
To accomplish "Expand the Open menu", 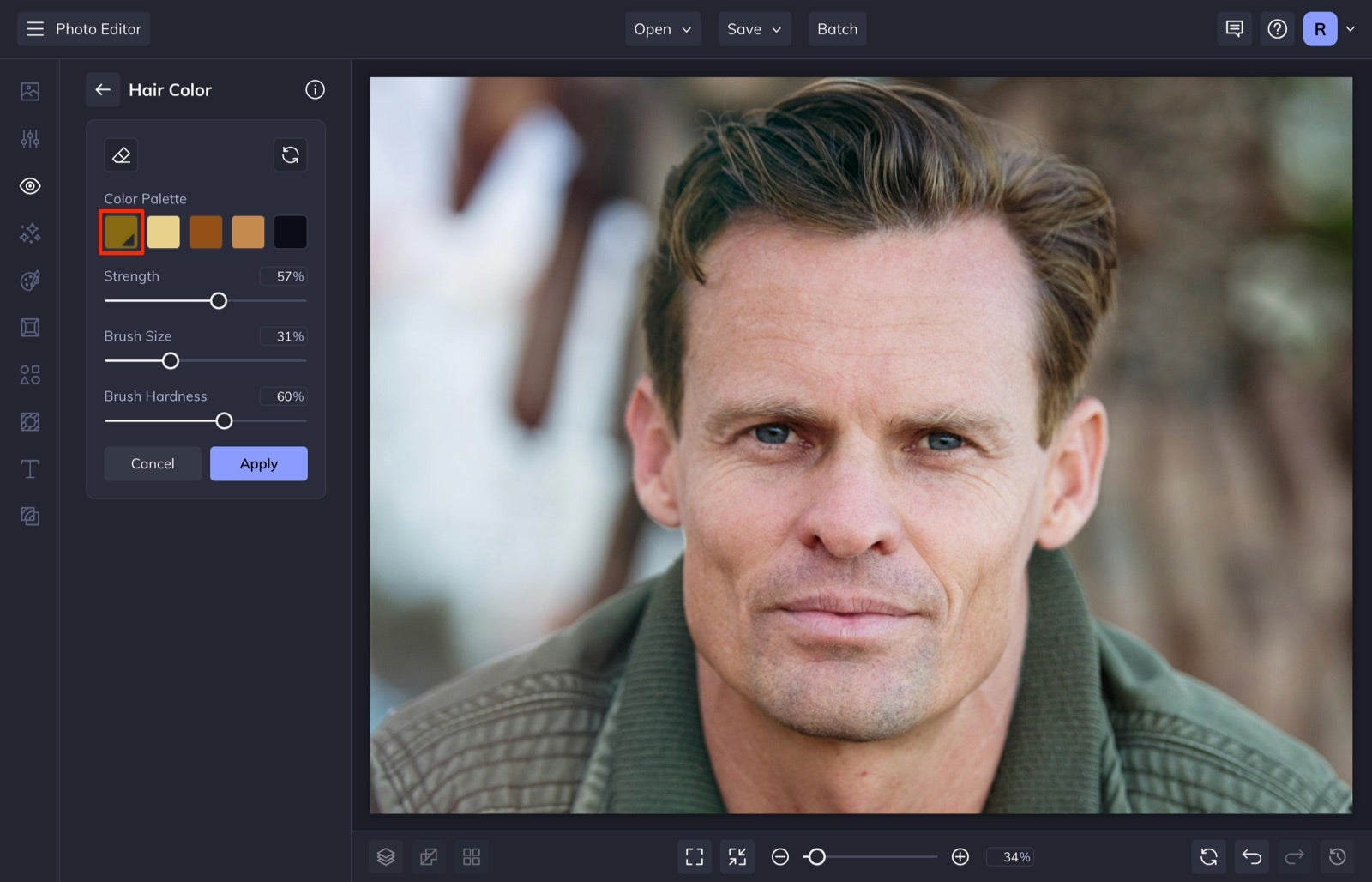I will [x=662, y=28].
